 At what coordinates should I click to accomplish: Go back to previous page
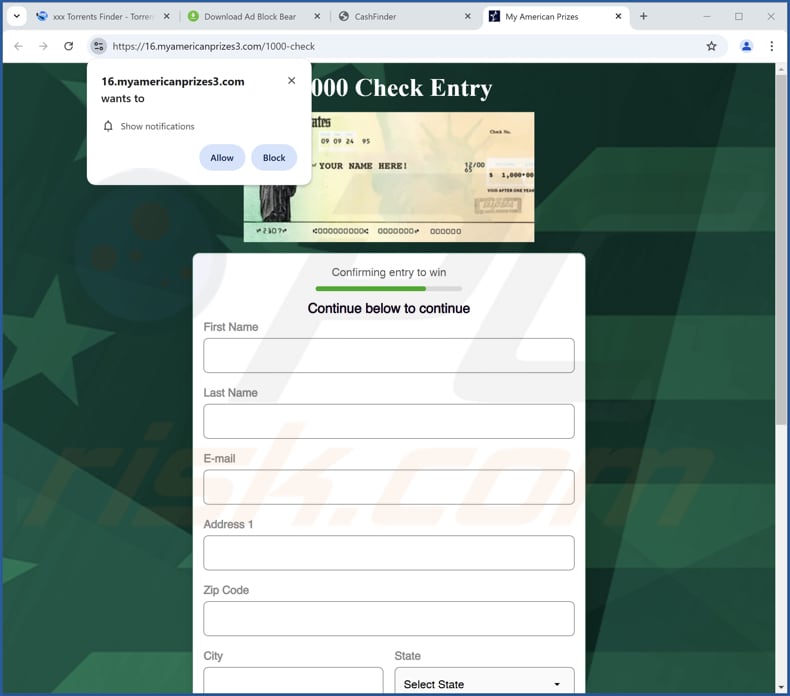coord(19,46)
